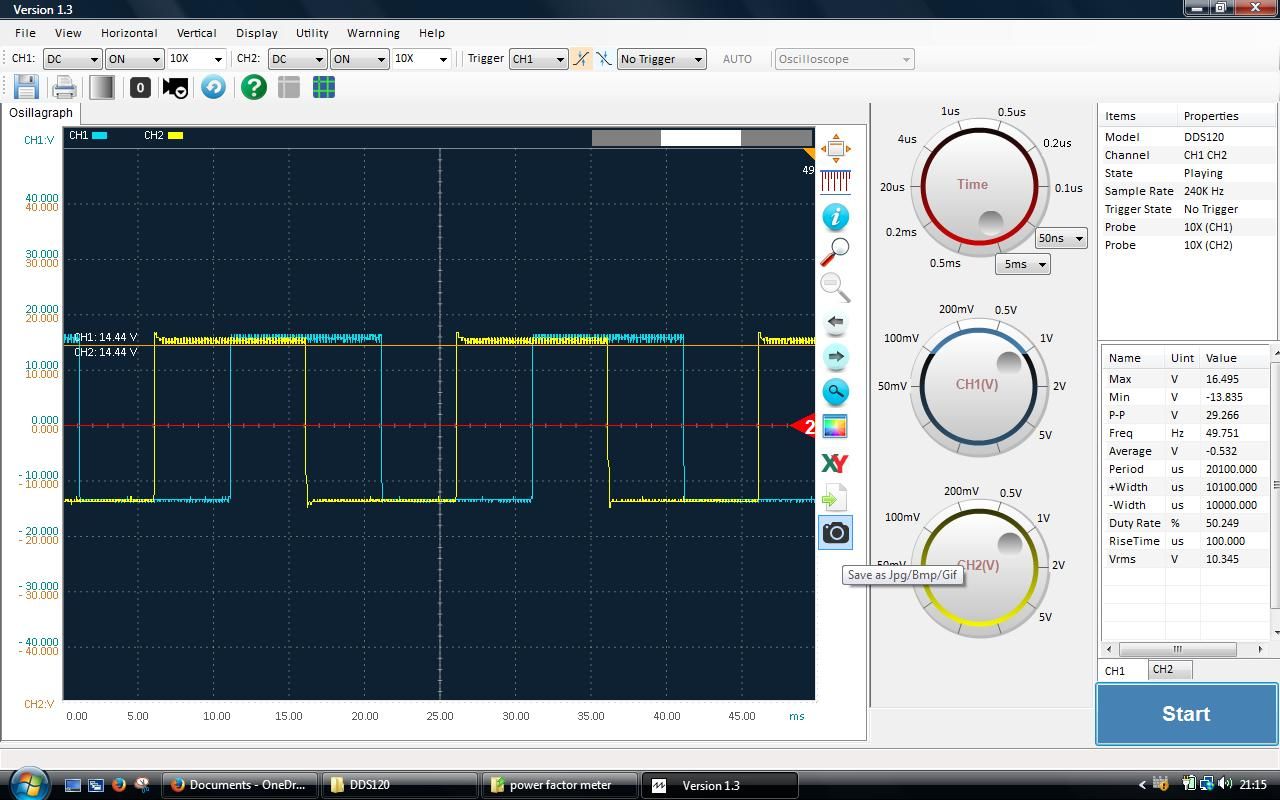The image size is (1280, 800).
Task: Print the current oscillogram
Action: click(64, 88)
